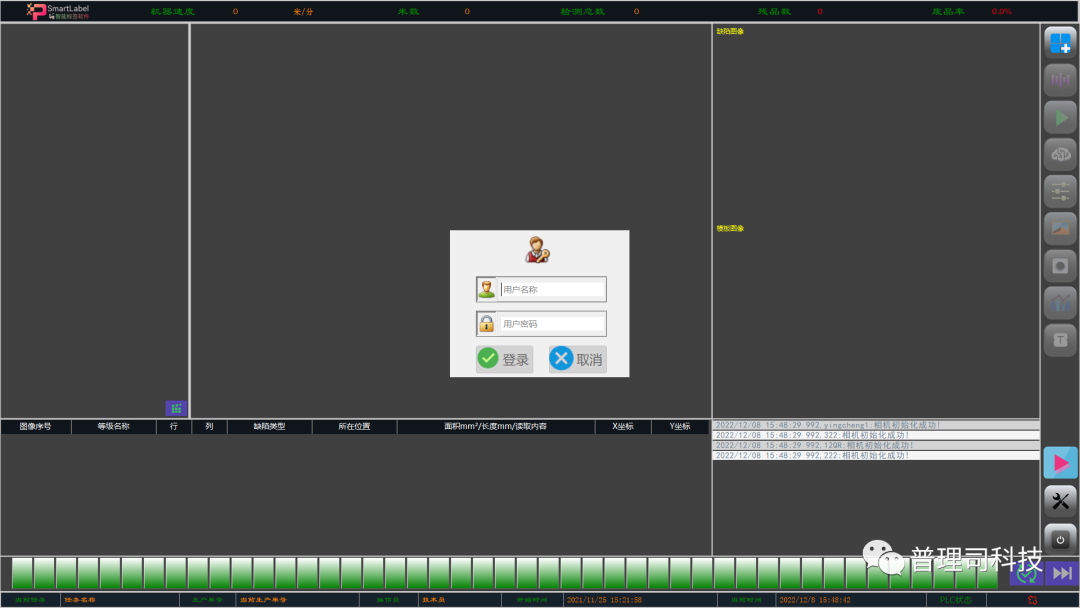This screenshot has width=1080, height=608.
Task: Open the parameter sliders settings icon
Action: [x=1060, y=191]
